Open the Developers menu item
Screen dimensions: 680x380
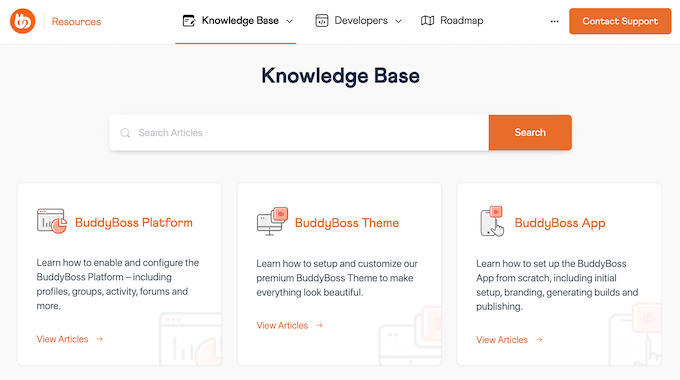coord(361,20)
